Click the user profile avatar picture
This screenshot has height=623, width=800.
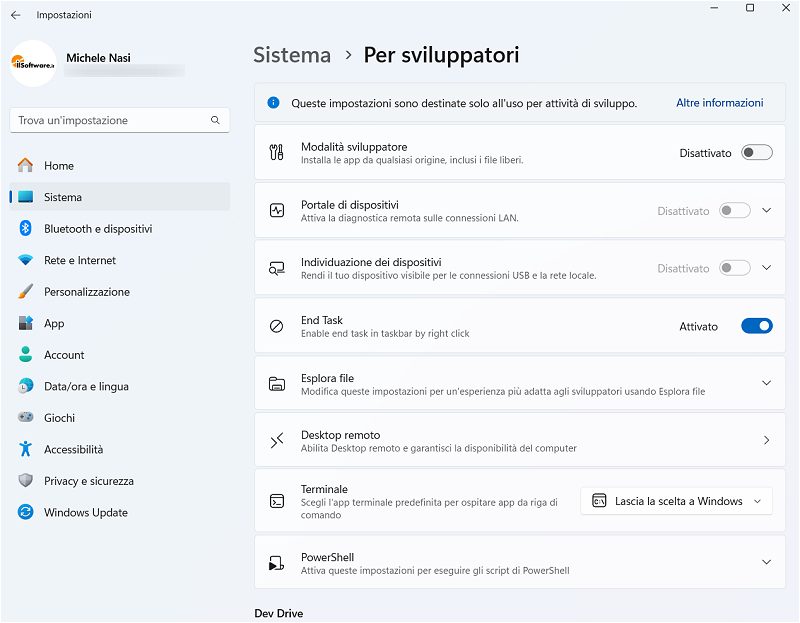pyautogui.click(x=33, y=64)
